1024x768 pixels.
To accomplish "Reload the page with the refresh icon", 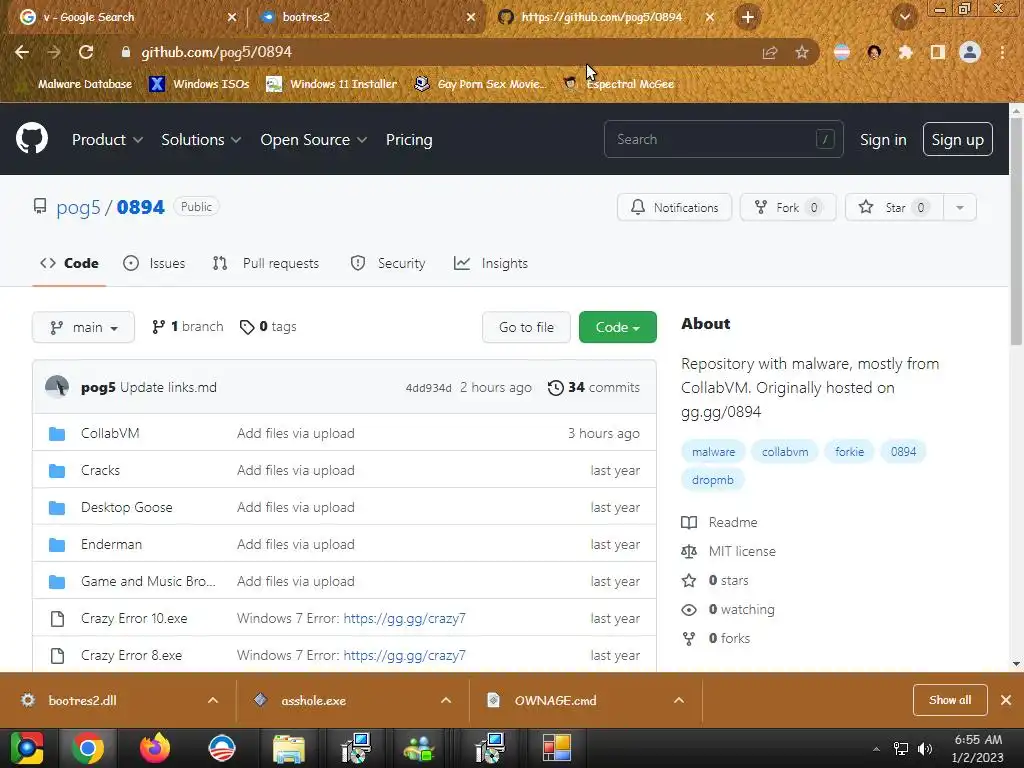I will click(86, 52).
